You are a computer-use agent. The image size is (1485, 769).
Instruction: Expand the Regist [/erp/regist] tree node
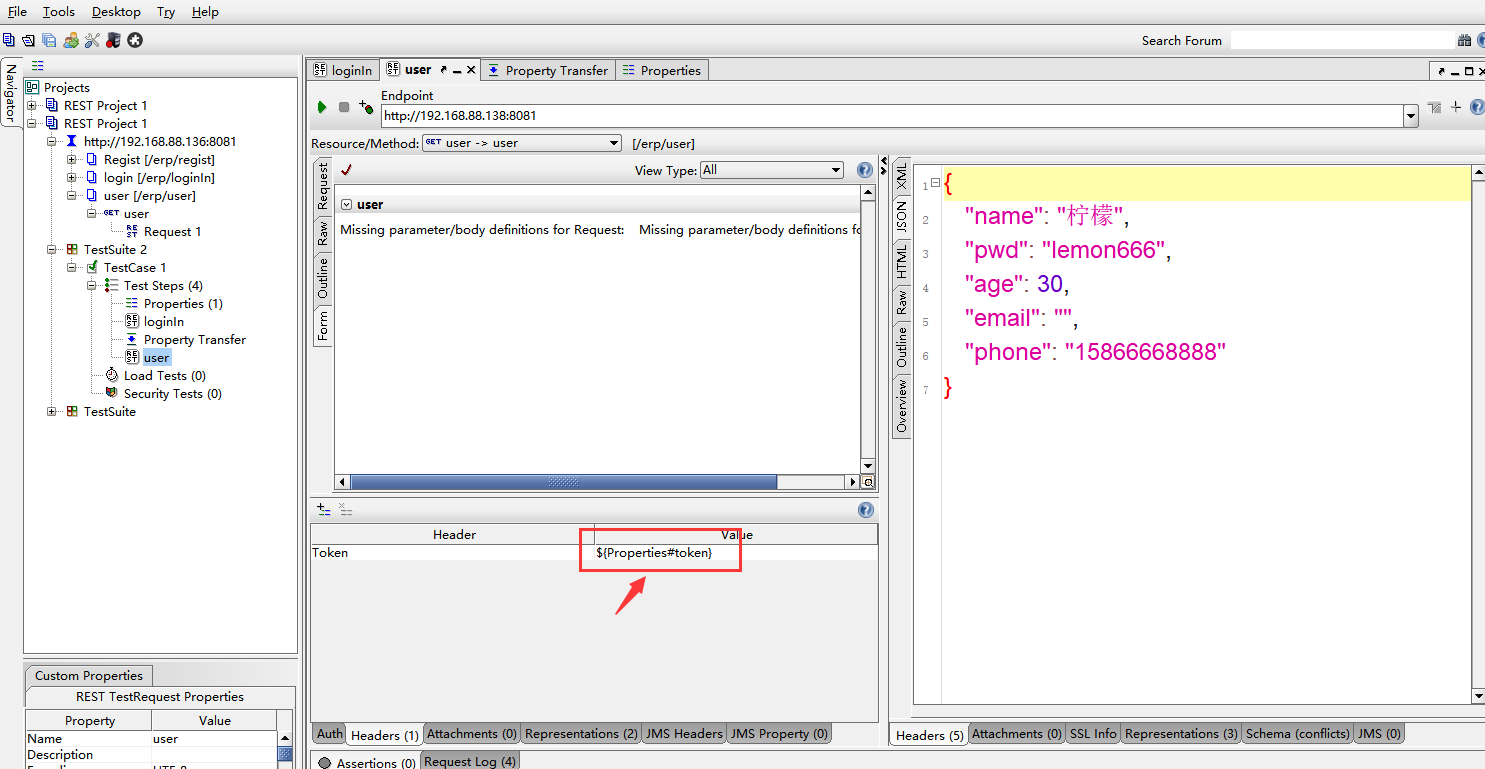pyautogui.click(x=71, y=160)
